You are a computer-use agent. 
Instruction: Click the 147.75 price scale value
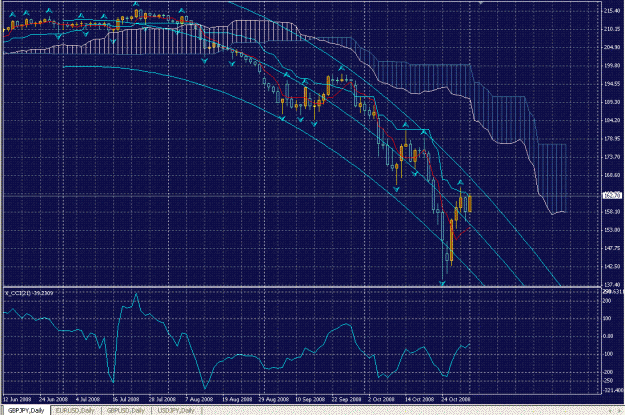point(612,248)
